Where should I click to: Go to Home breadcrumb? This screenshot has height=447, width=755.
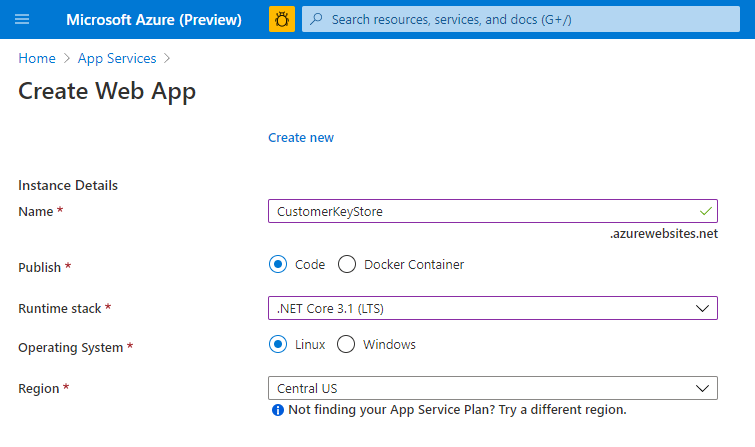point(37,58)
